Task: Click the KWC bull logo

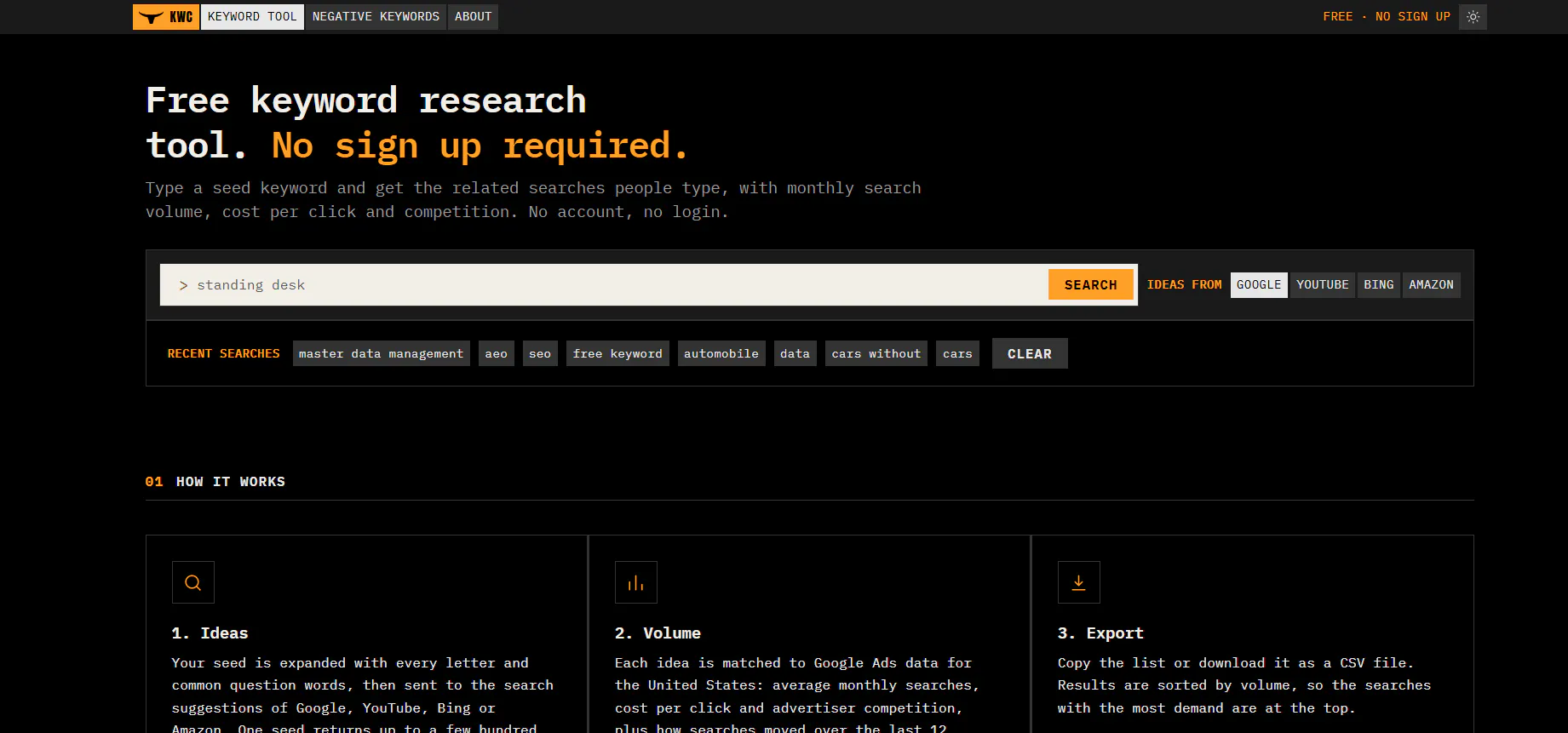Action: (x=166, y=17)
